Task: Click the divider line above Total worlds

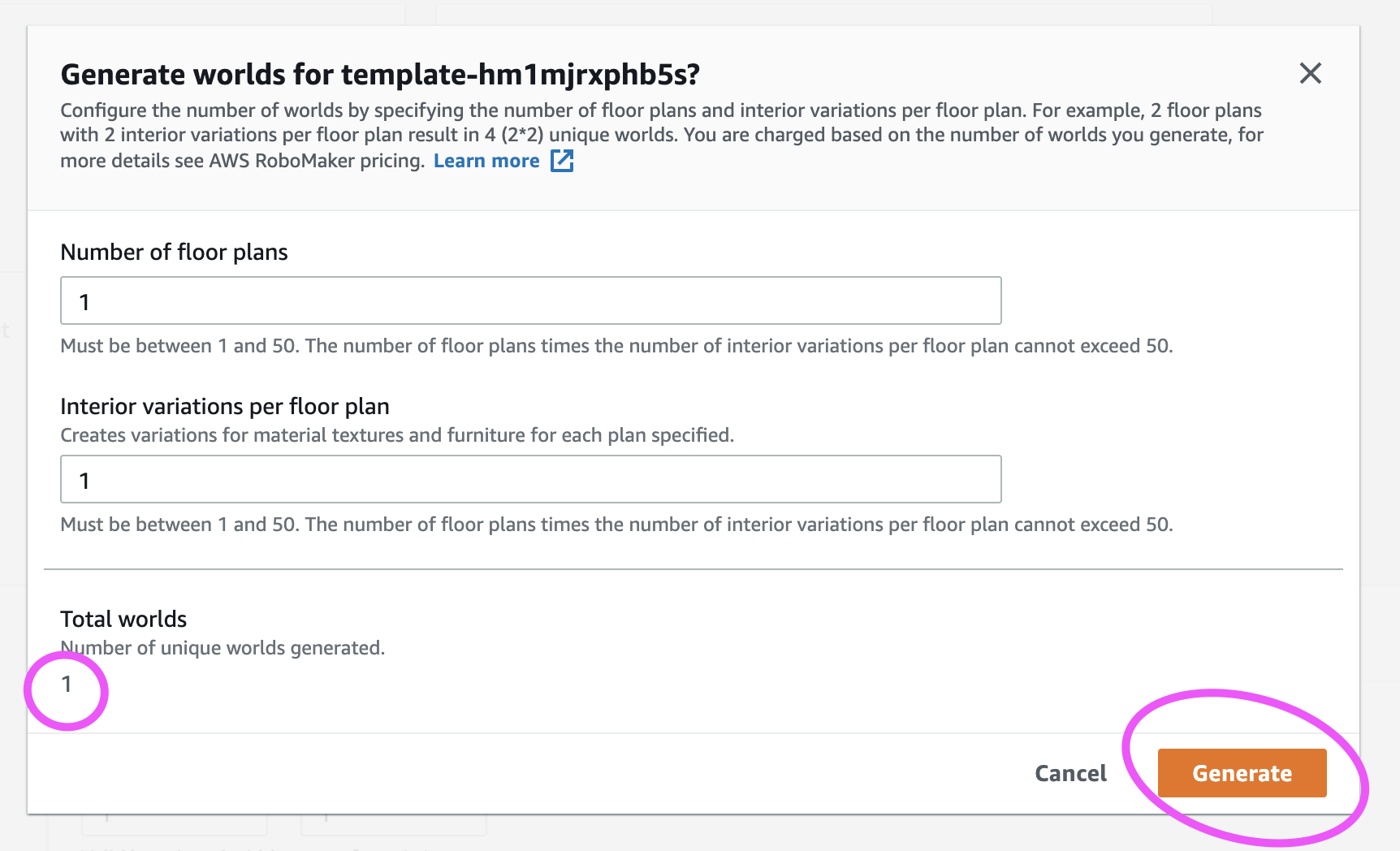Action: pyautogui.click(x=693, y=569)
